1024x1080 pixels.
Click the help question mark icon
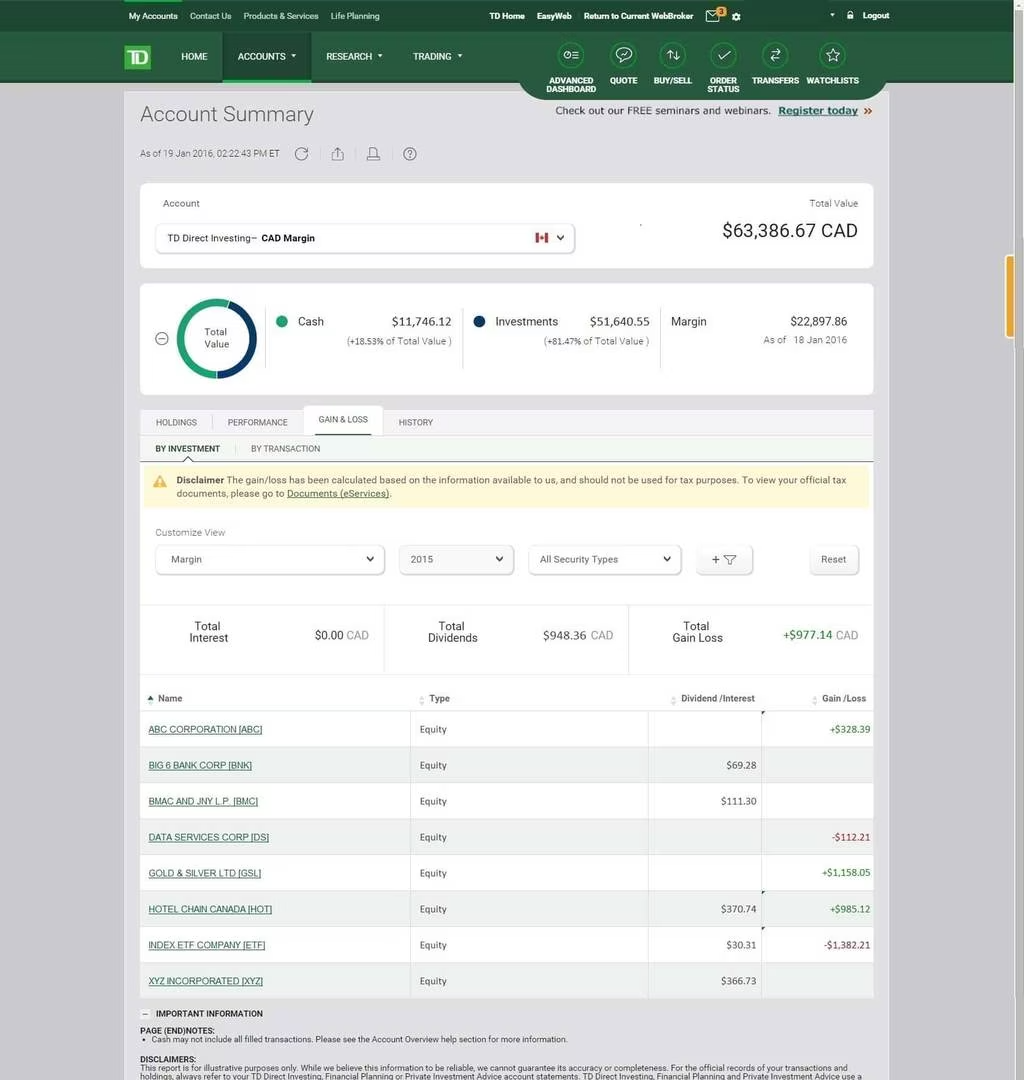coord(410,154)
